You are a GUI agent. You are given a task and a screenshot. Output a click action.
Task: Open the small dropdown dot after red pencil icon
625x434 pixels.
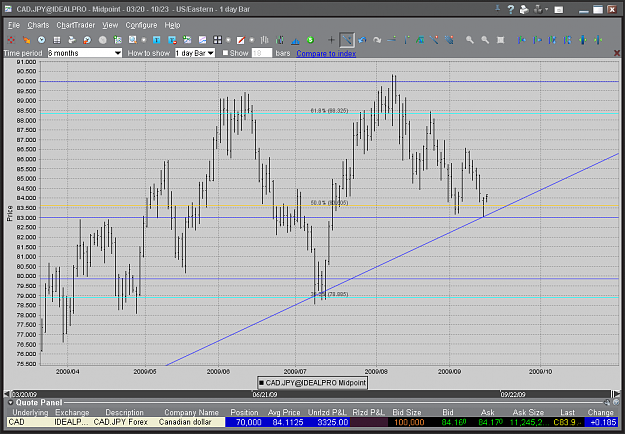(x=252, y=40)
